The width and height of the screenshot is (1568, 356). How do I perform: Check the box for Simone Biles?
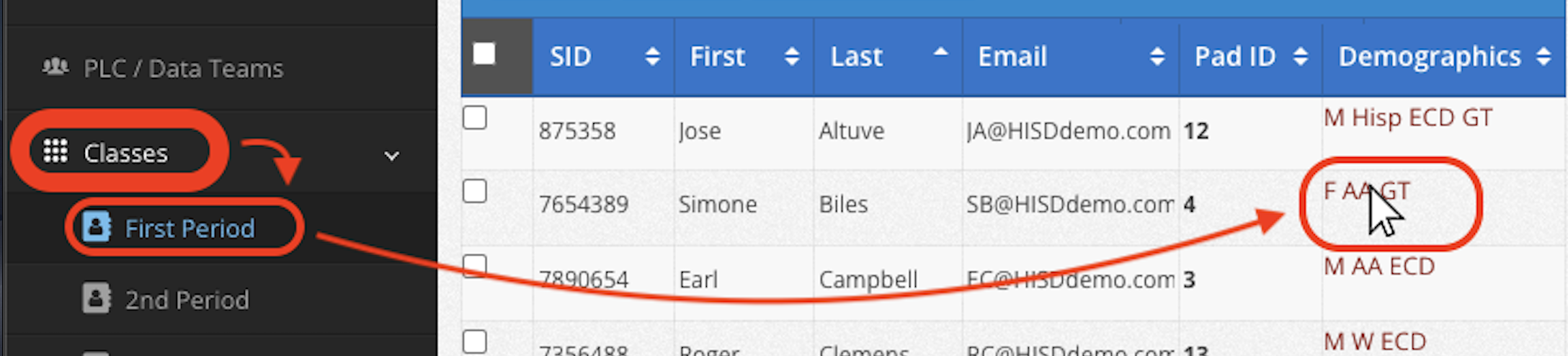[x=475, y=191]
